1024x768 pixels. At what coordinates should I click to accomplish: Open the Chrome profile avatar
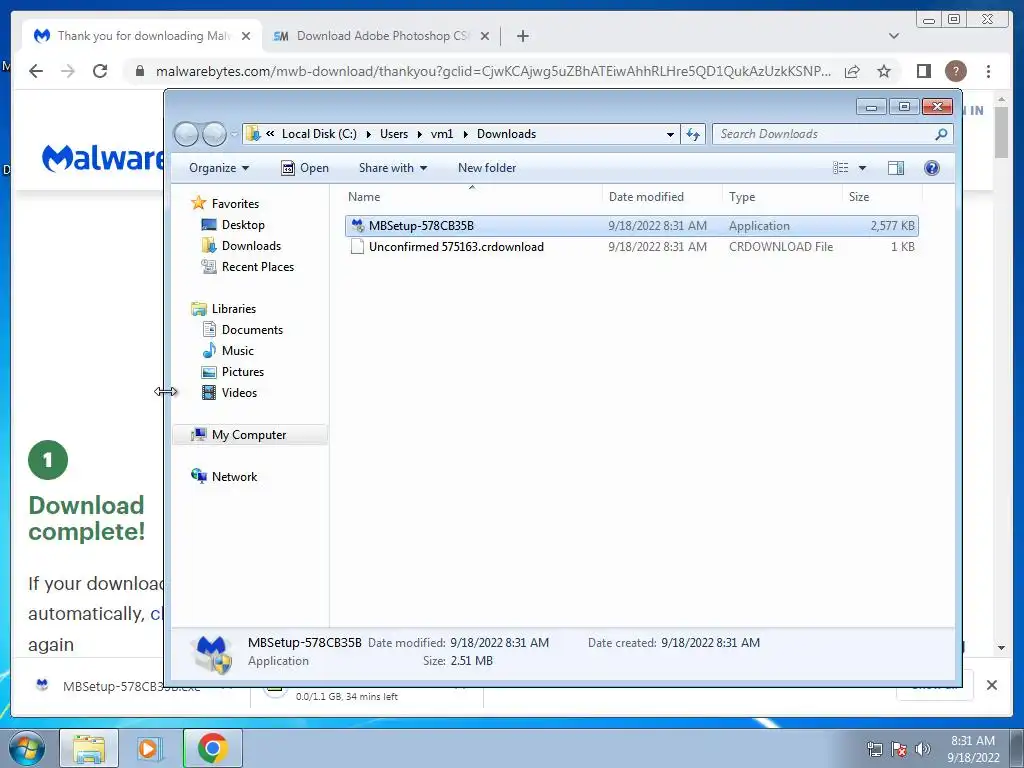[955, 71]
